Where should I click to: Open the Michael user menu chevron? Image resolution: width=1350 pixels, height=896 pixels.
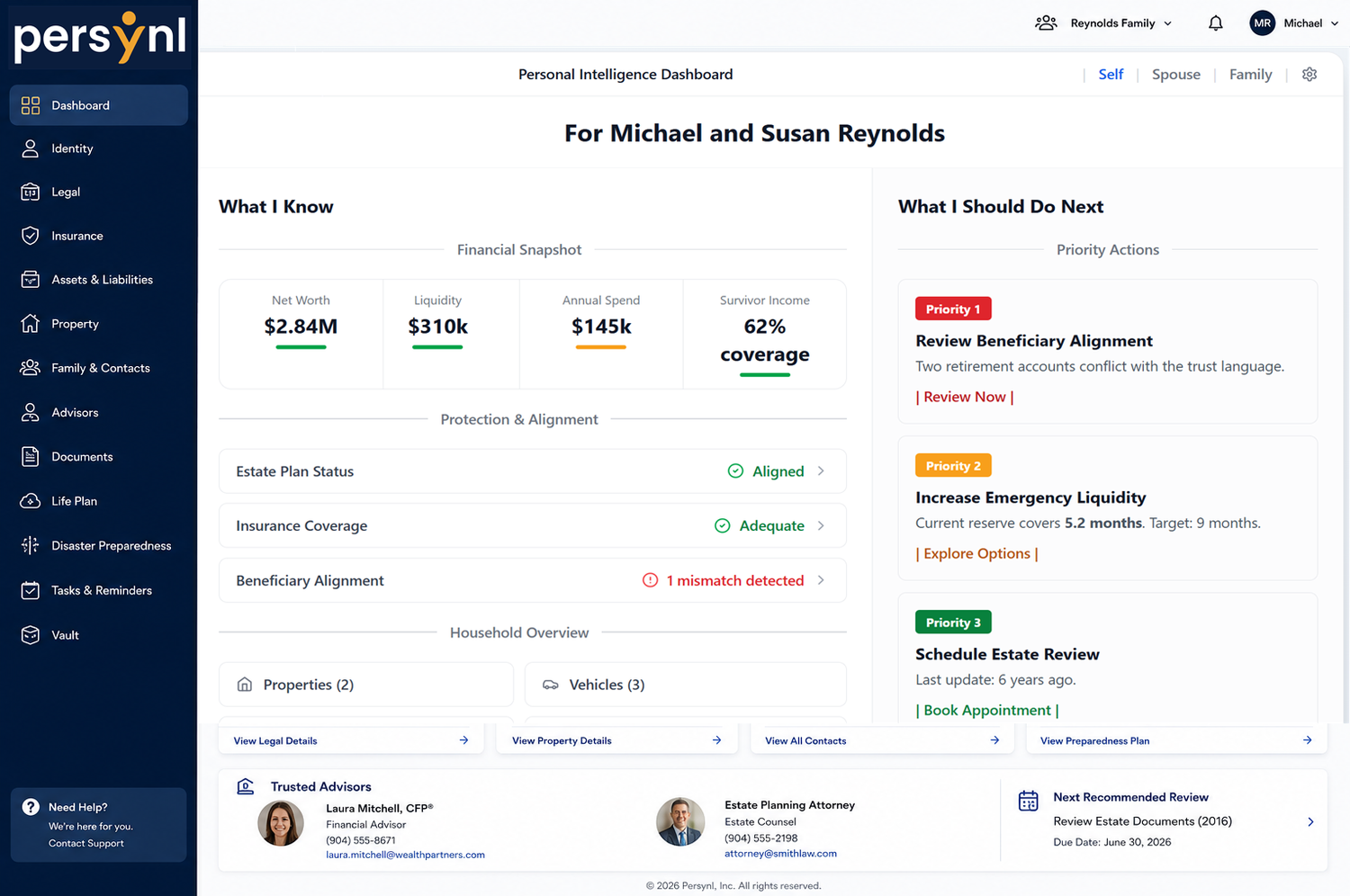pos(1335,23)
